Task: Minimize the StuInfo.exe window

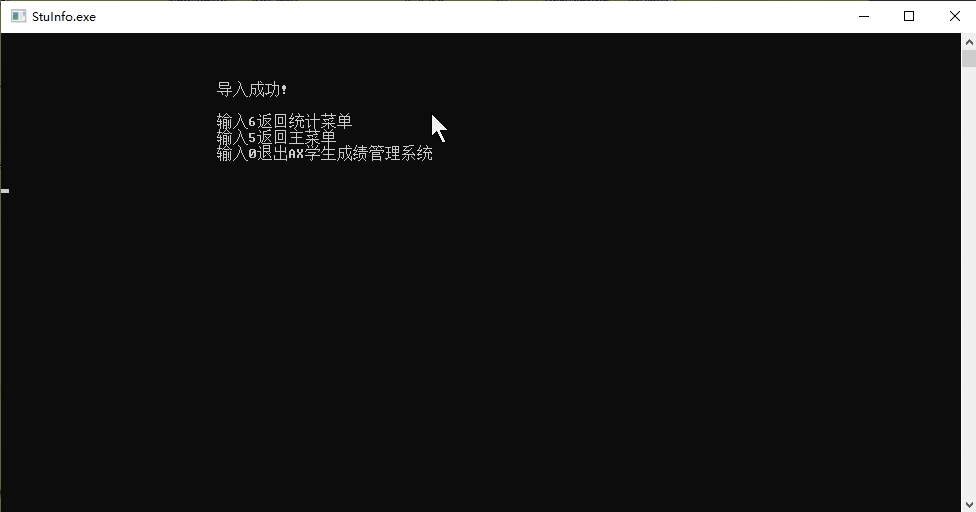Action: [x=864, y=17]
